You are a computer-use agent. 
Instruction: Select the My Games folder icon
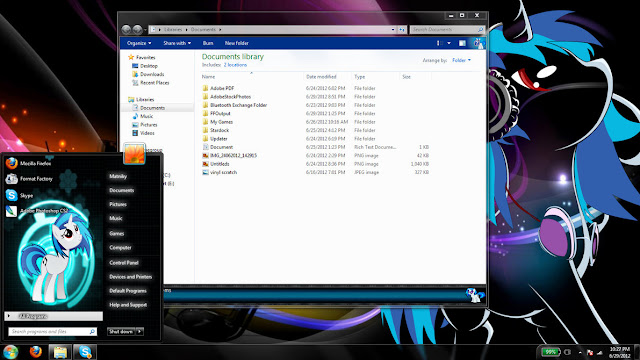point(205,122)
